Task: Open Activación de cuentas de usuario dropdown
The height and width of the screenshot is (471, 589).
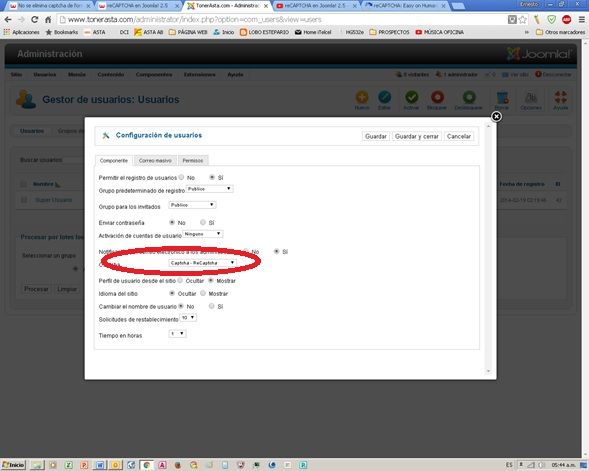Action: [x=203, y=234]
